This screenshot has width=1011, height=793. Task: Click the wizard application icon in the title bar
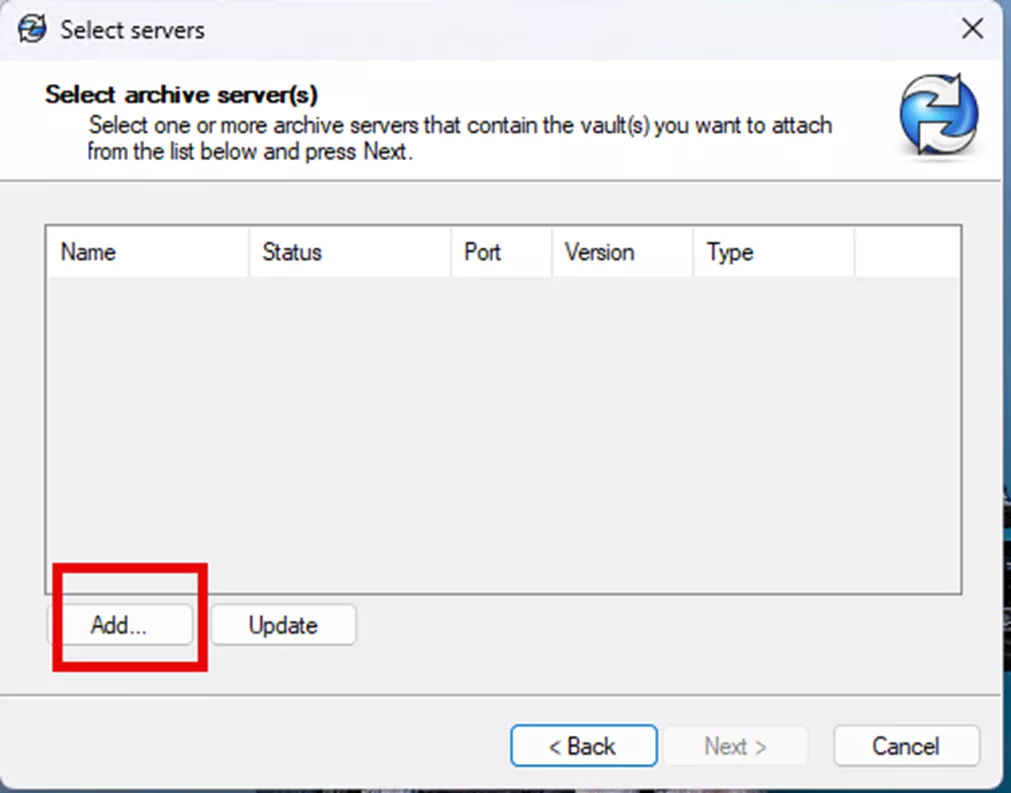[x=31, y=29]
